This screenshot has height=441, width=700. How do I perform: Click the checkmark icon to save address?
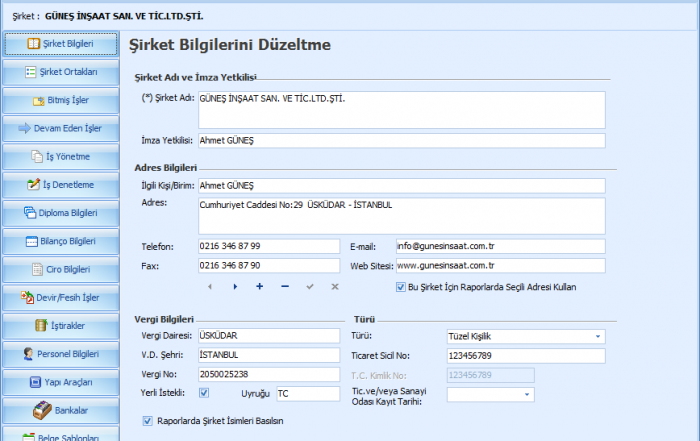(x=310, y=286)
